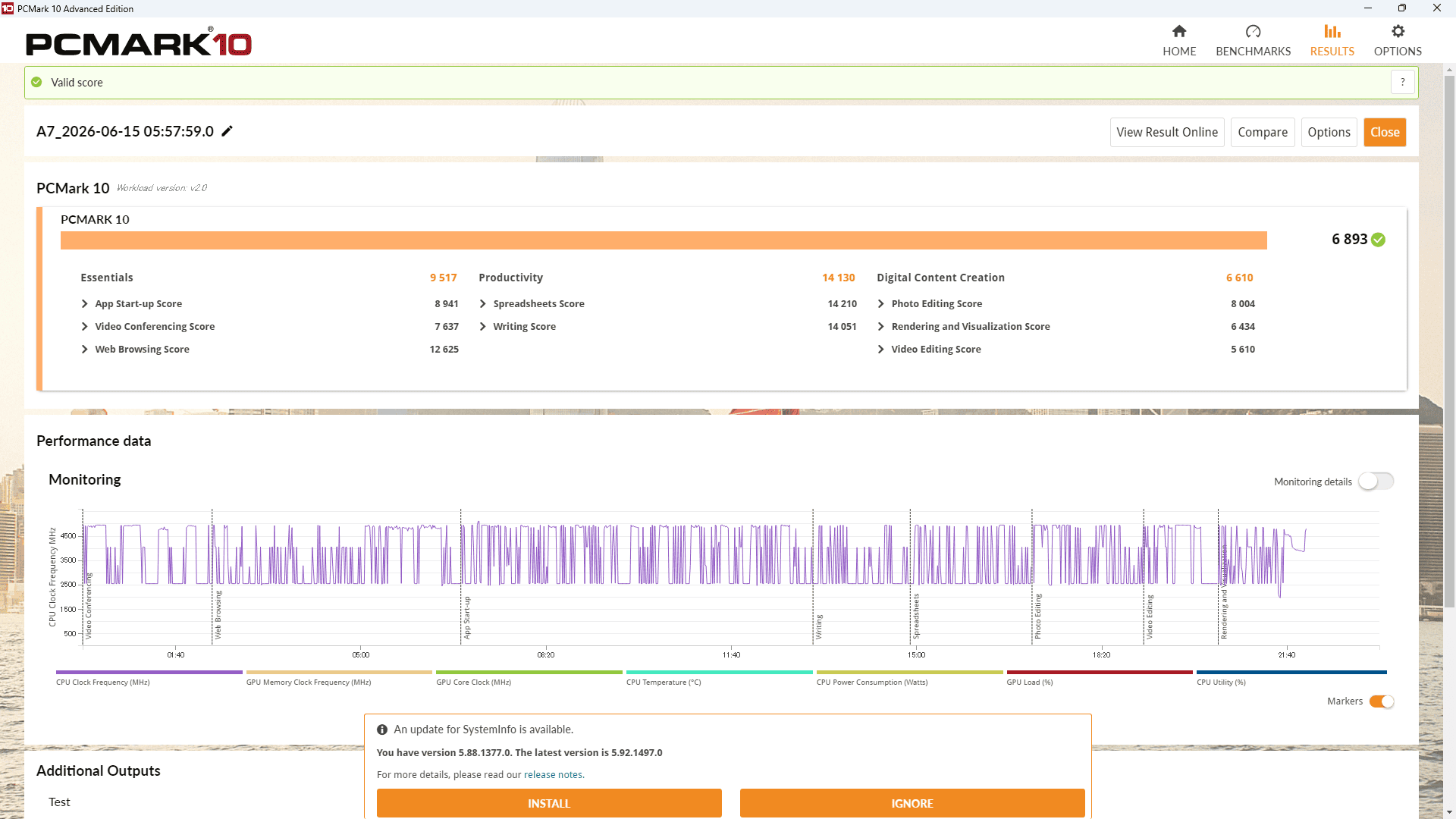This screenshot has height=819, width=1456.
Task: Toggle the Monitoring details switch
Action: 1376,482
